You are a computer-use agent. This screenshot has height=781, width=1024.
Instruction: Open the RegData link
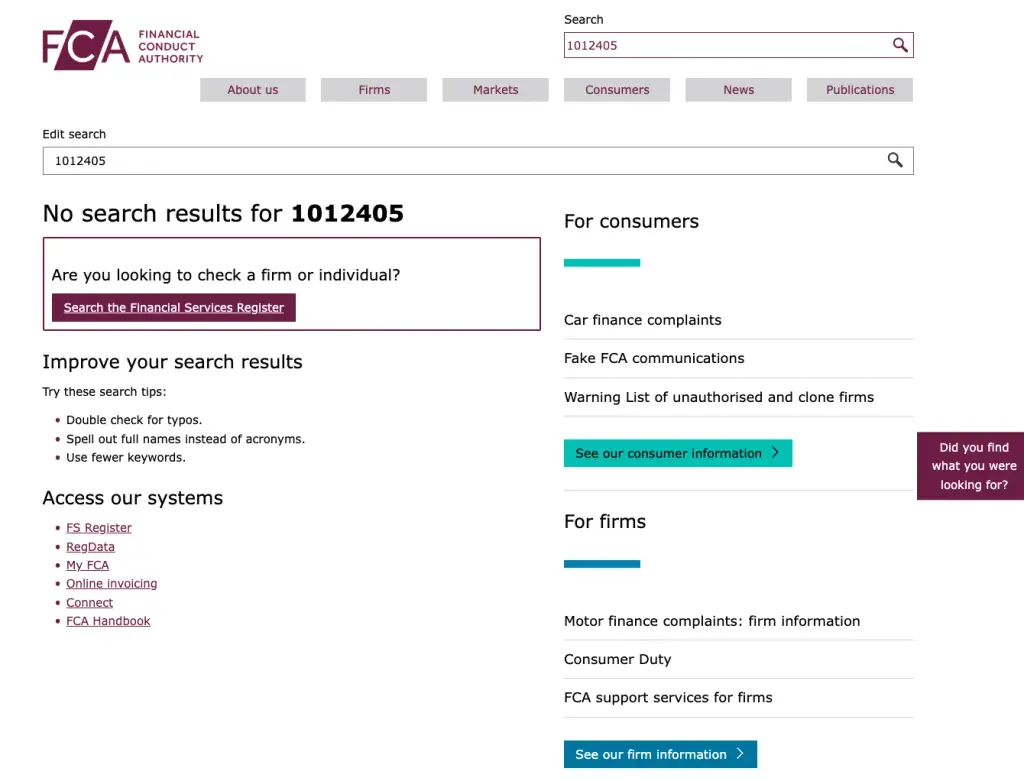[90, 547]
